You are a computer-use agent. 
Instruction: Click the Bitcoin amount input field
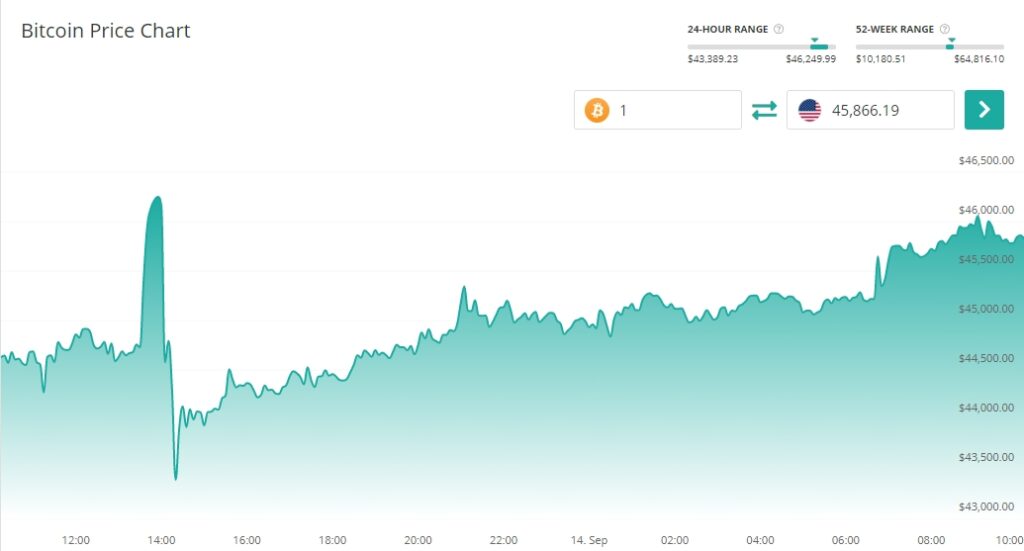675,110
